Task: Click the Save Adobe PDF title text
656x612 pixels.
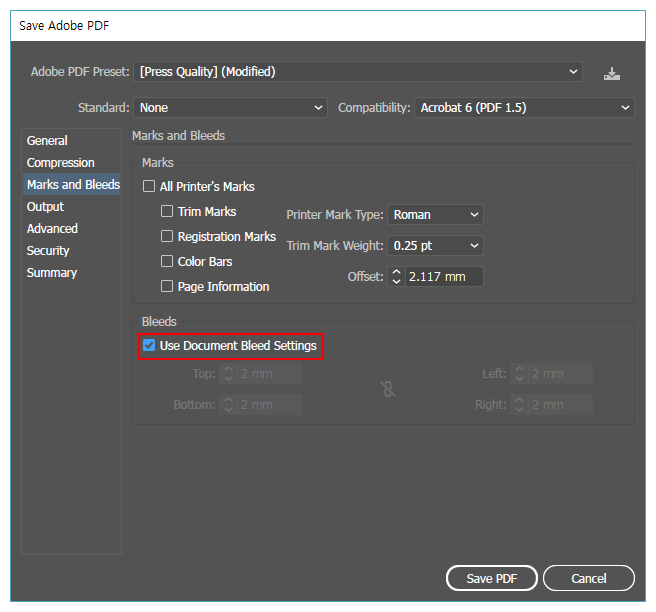Action: [x=64, y=26]
